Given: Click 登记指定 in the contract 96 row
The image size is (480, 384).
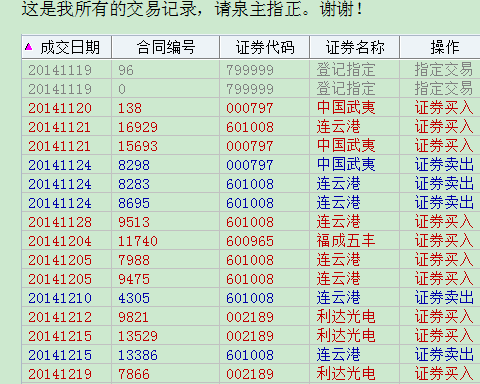Looking at the screenshot, I should 346,69.
